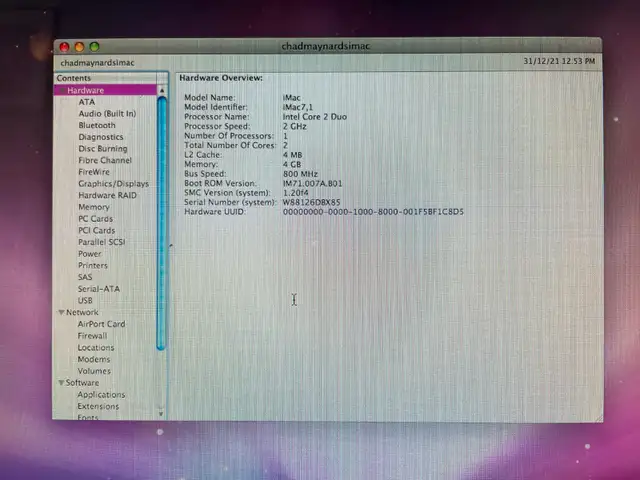
Task: Select Locations under Network
Action: coord(96,348)
